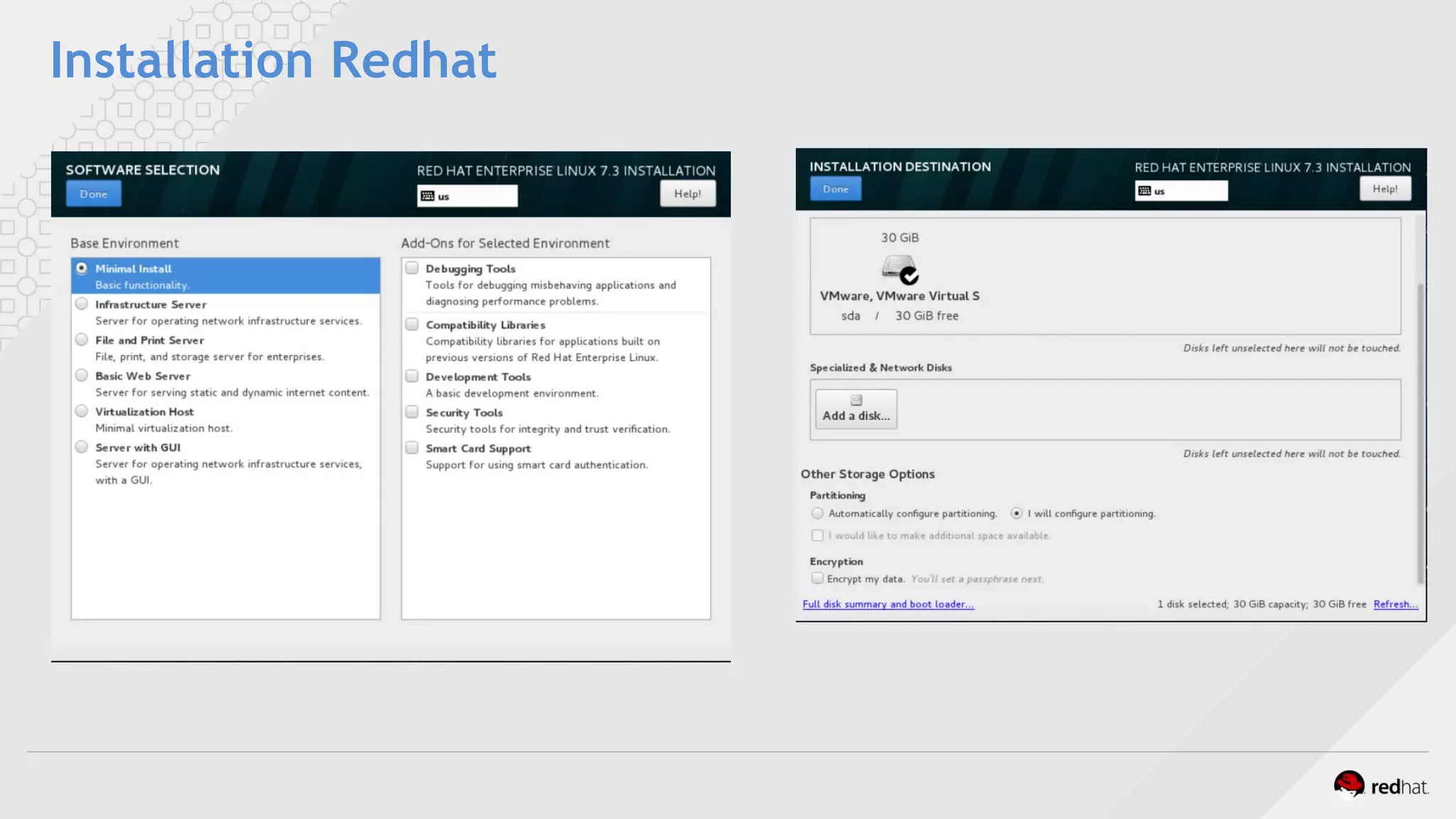Click keyboard icon in Software Selection header
The image size is (1456, 819).
(x=427, y=196)
